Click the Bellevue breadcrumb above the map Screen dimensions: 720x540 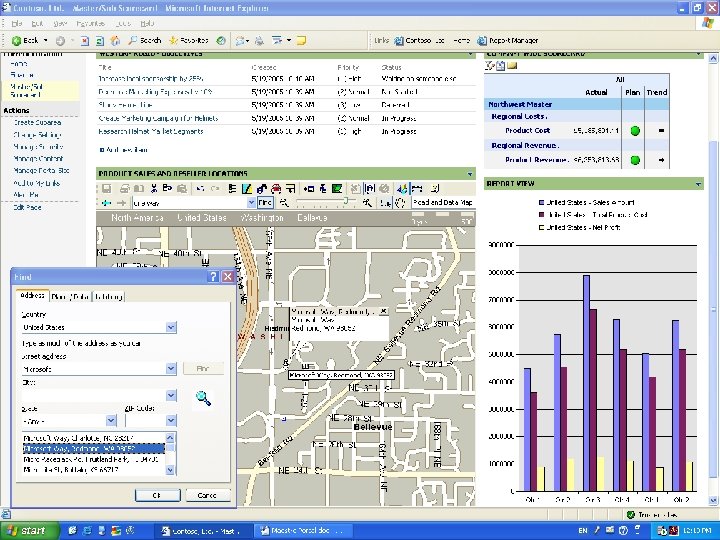coord(312,218)
